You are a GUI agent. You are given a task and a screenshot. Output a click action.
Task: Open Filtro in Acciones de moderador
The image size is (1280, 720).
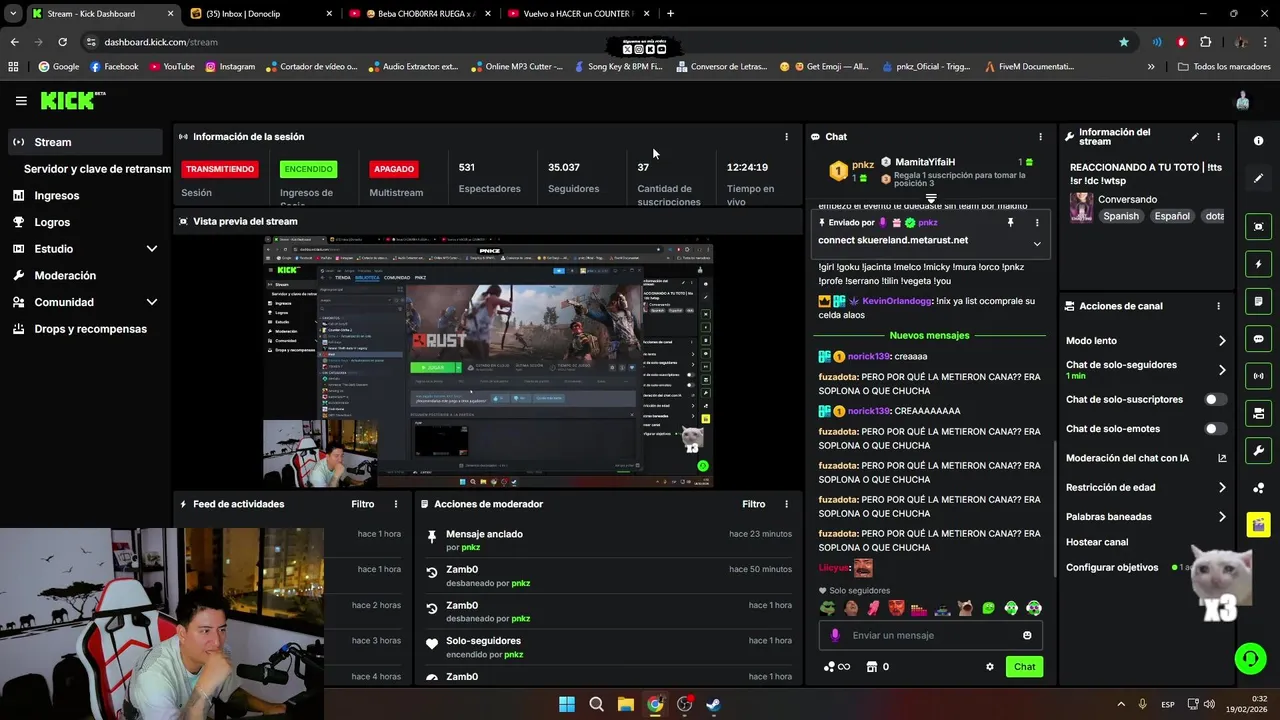(x=753, y=505)
